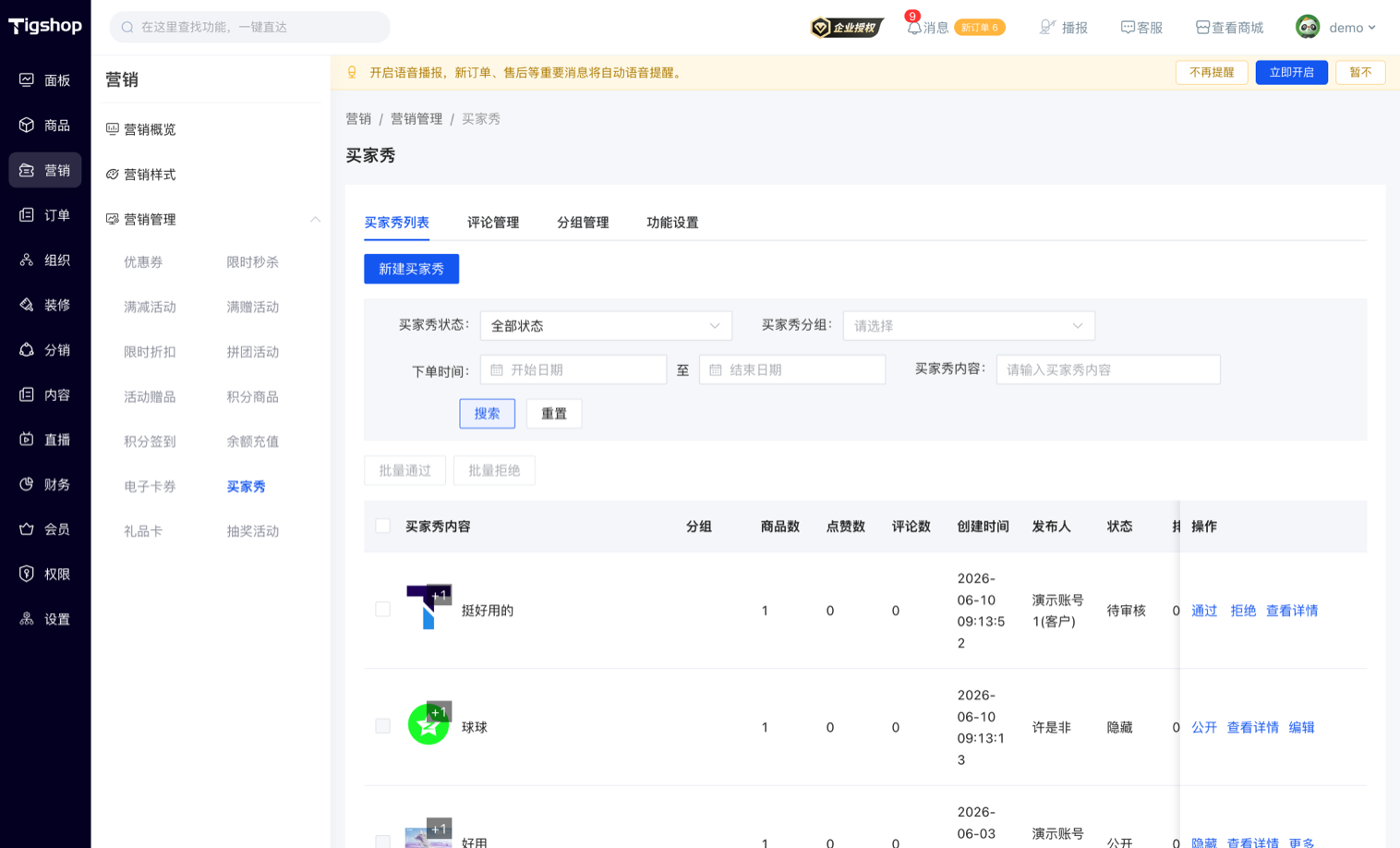Screen dimensions: 1400x848
Task: Switch to the 分组管理 tab
Action: pos(583,223)
